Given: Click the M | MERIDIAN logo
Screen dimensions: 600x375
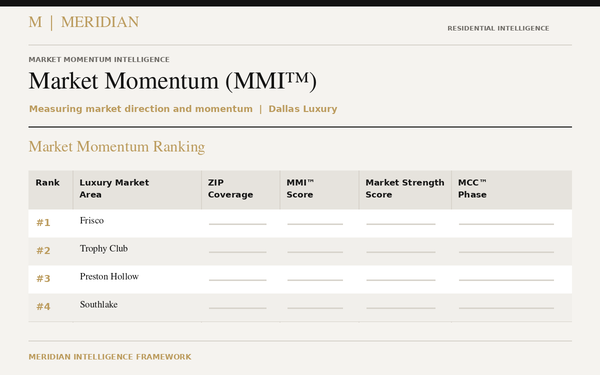Looking at the screenshot, I should (x=84, y=22).
